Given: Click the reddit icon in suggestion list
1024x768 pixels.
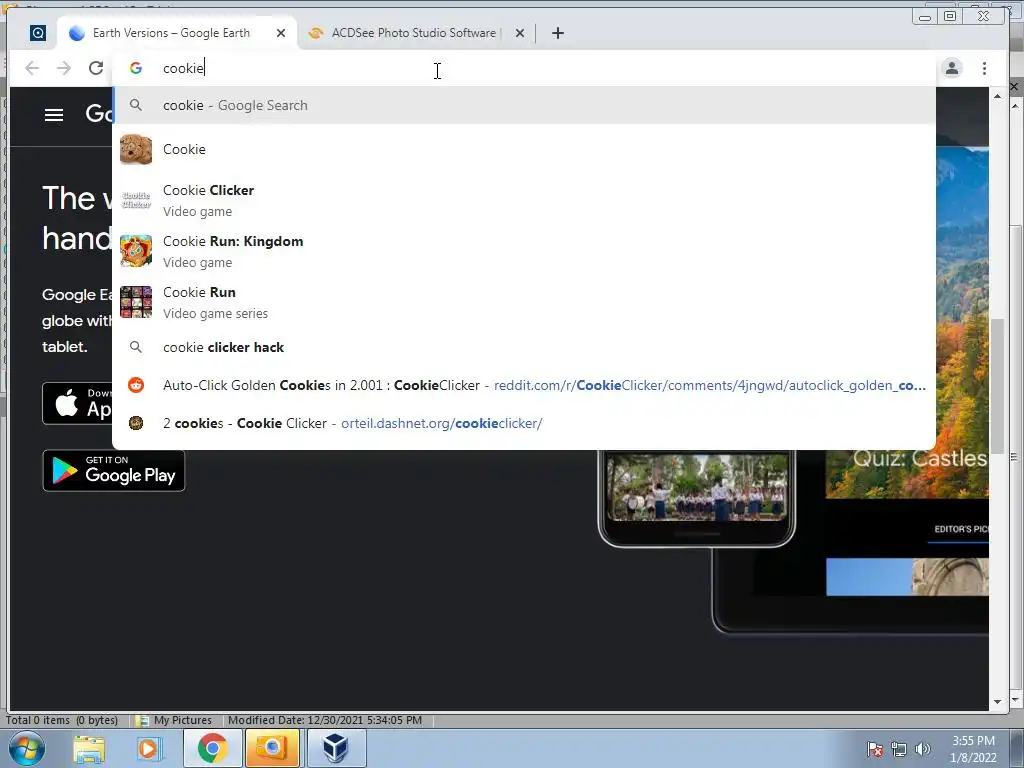Looking at the screenshot, I should pyautogui.click(x=136, y=385).
